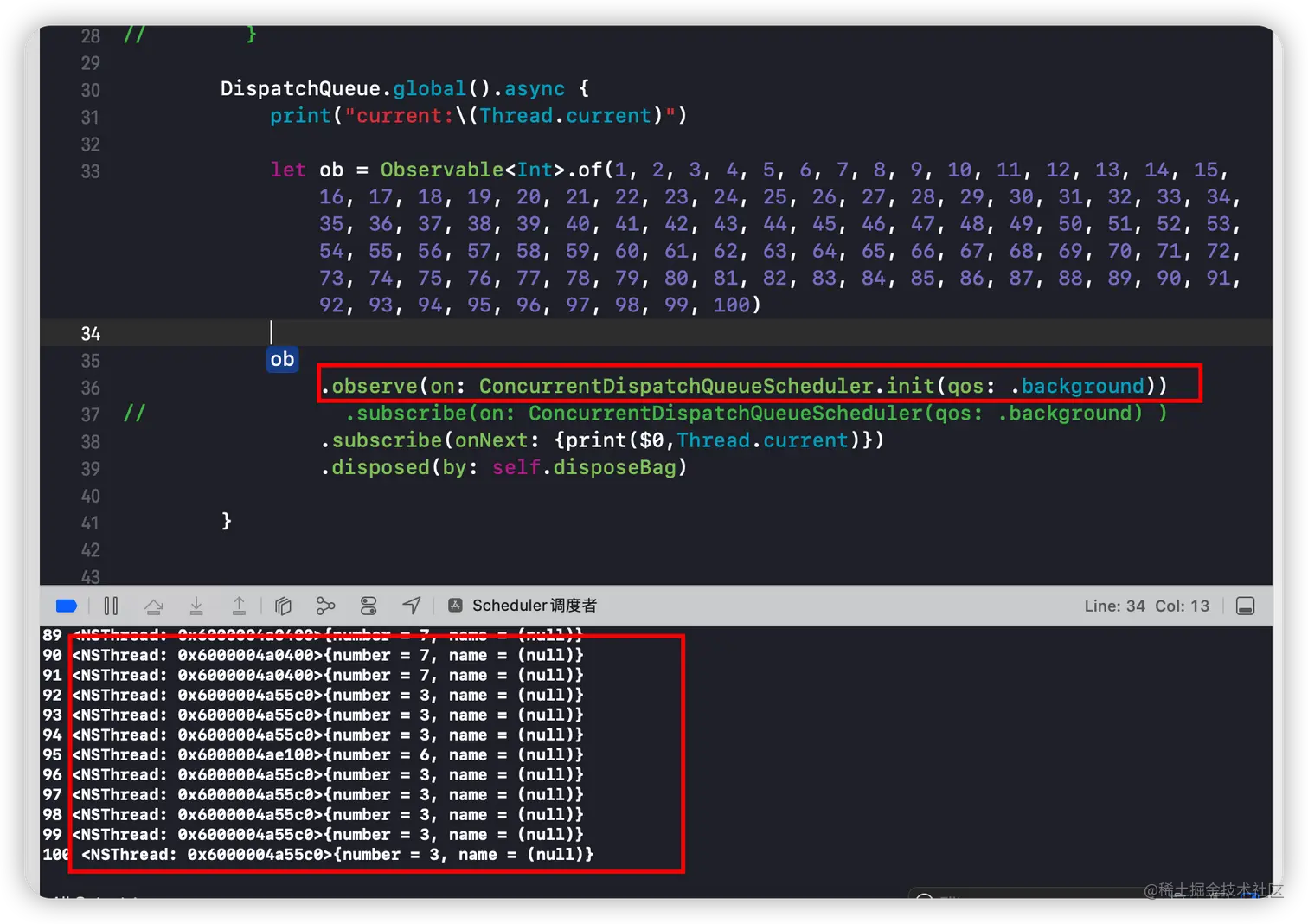Click the Step Over debug icon
The image size is (1308, 924).
pos(154,606)
